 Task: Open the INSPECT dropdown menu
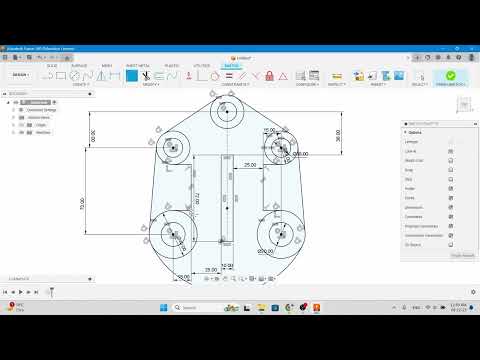click(337, 85)
